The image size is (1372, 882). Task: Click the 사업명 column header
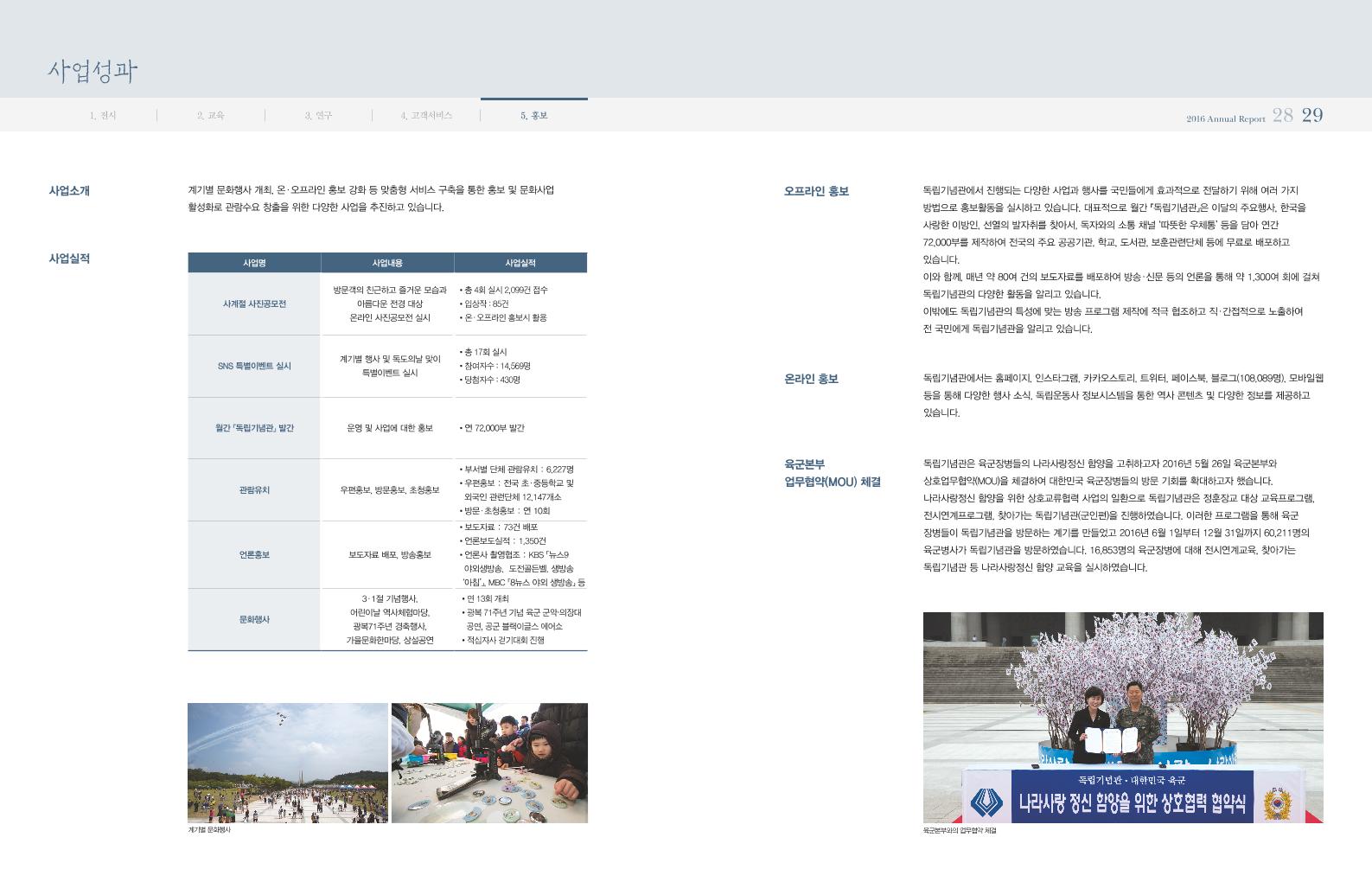[x=254, y=262]
